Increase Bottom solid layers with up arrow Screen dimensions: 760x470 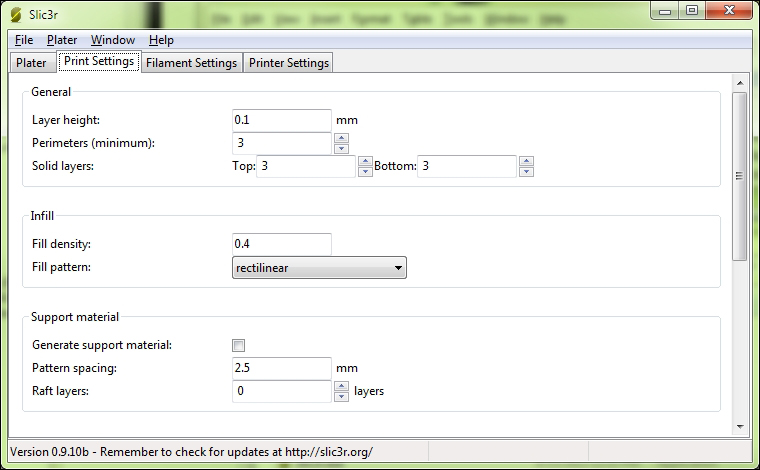tap(526, 161)
